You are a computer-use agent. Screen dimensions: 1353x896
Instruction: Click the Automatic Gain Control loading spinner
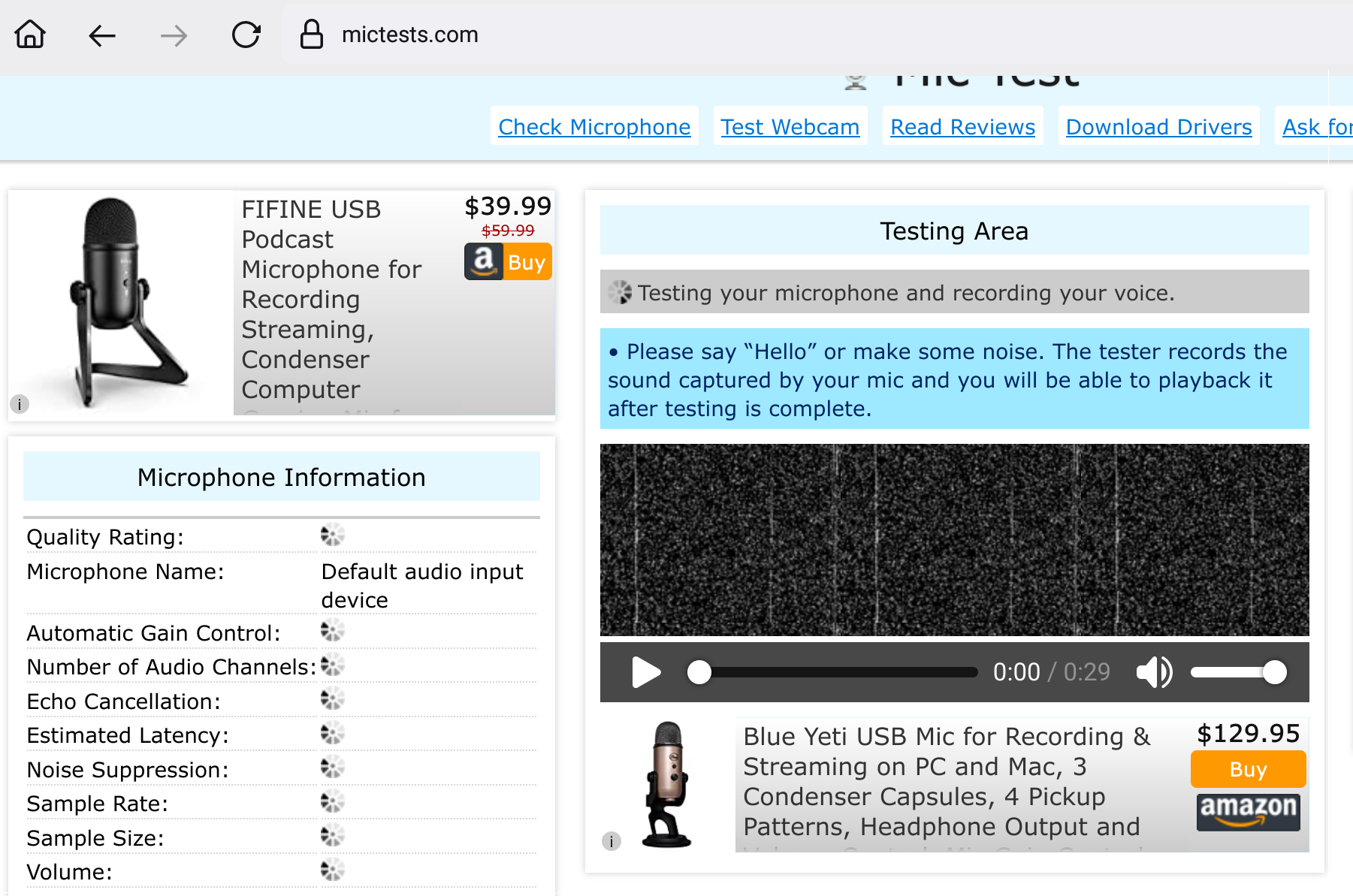point(332,630)
